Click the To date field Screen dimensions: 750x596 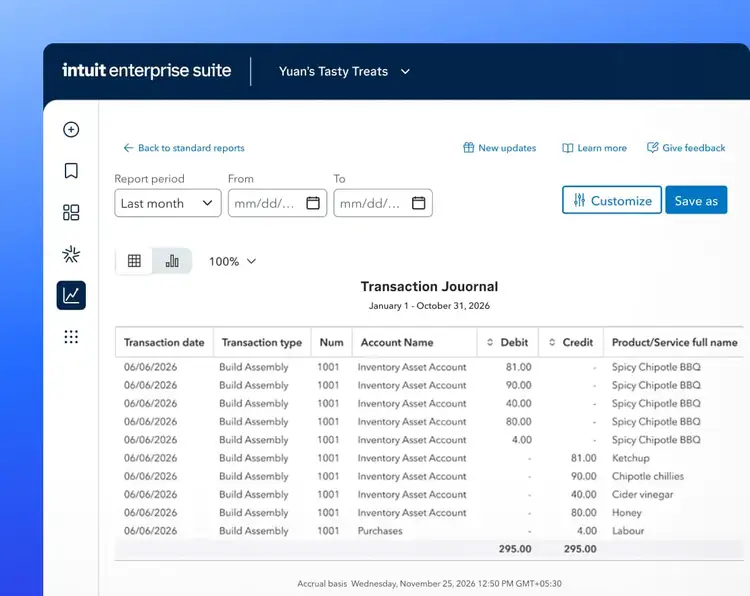(x=383, y=203)
